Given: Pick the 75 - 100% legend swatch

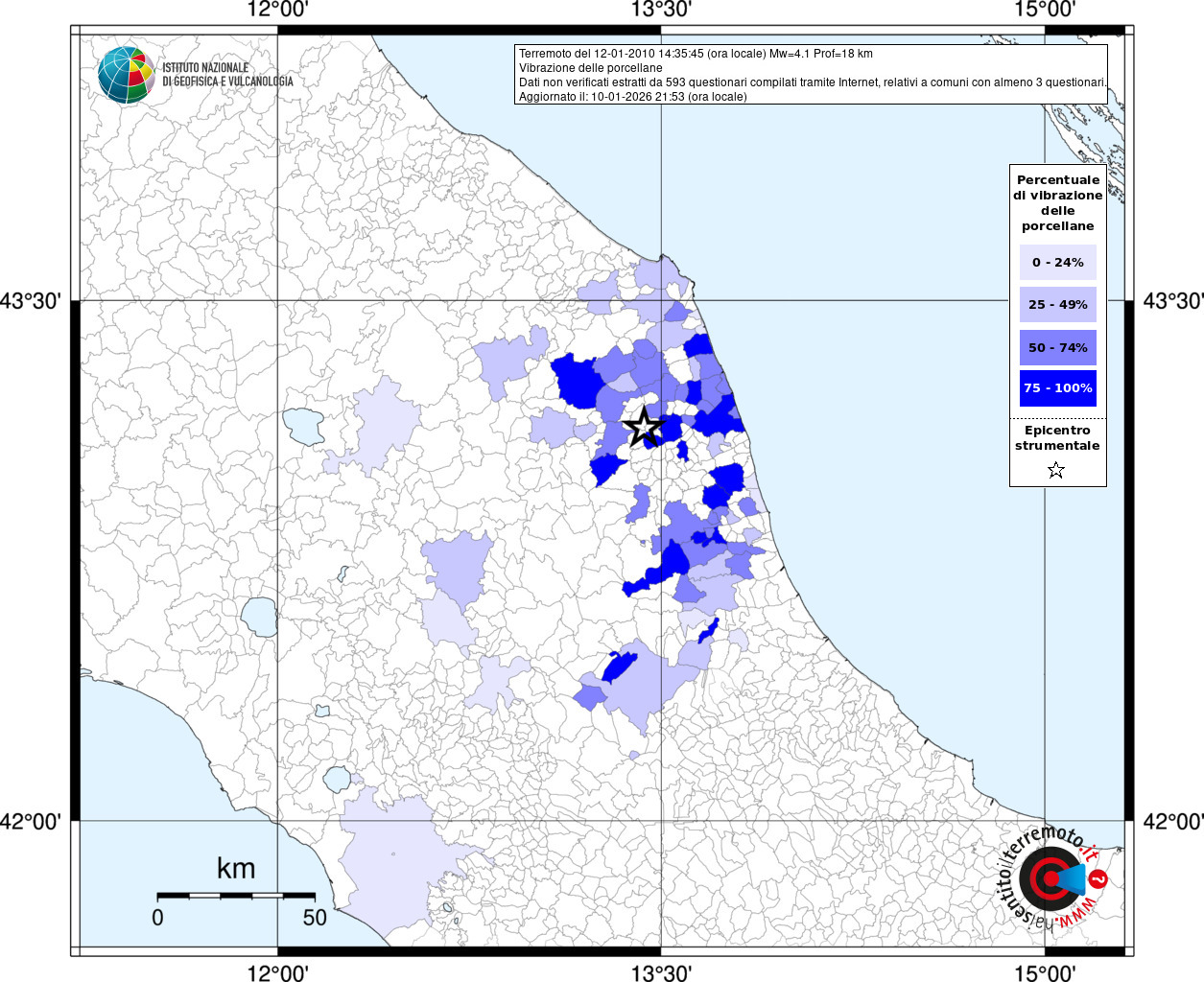Looking at the screenshot, I should (1057, 388).
